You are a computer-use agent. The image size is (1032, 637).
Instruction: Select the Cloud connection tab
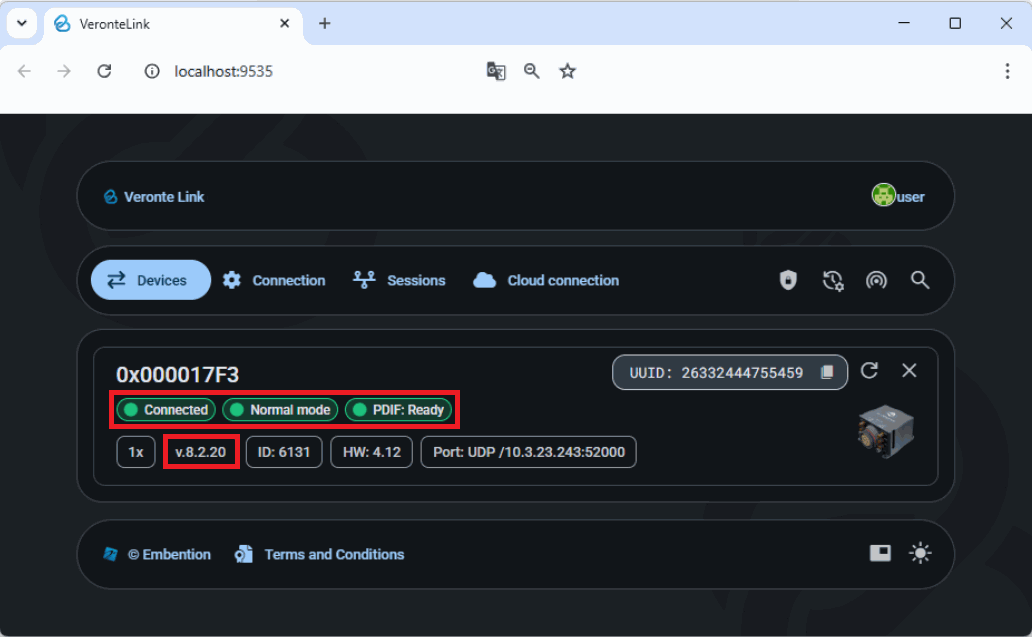[x=546, y=281]
